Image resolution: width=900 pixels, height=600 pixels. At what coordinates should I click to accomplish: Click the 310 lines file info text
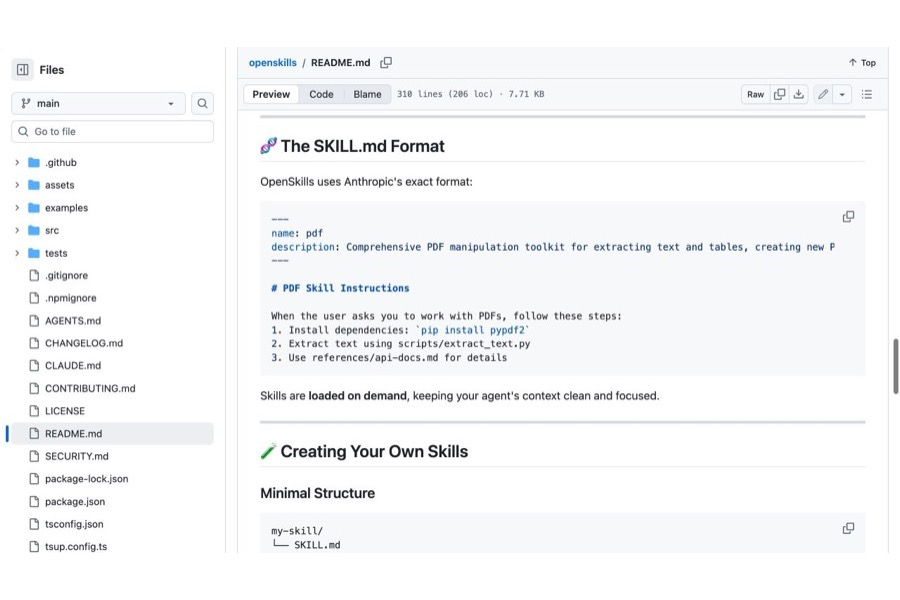[471, 94]
